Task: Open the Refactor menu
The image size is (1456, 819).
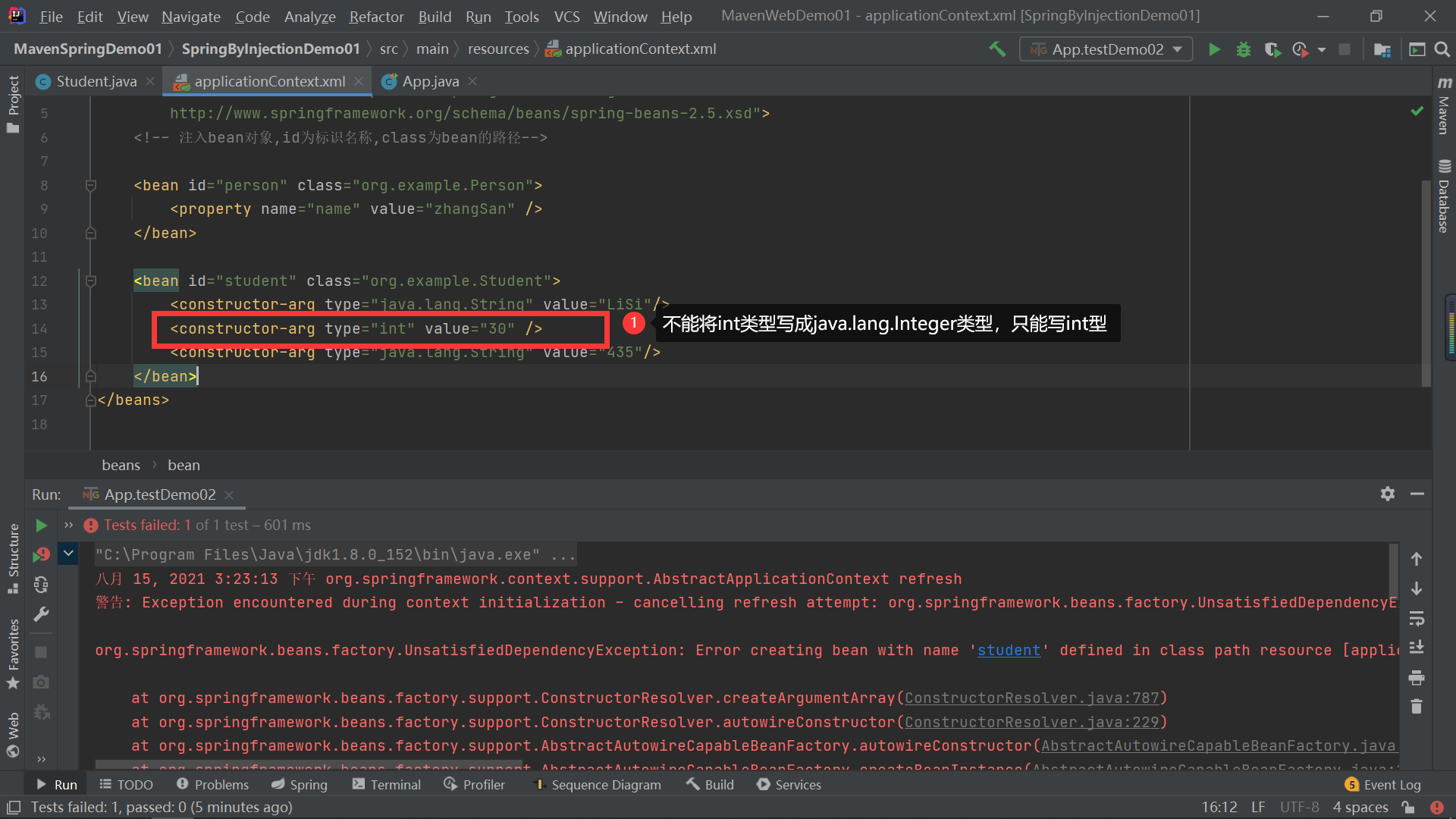Action: 376,17
